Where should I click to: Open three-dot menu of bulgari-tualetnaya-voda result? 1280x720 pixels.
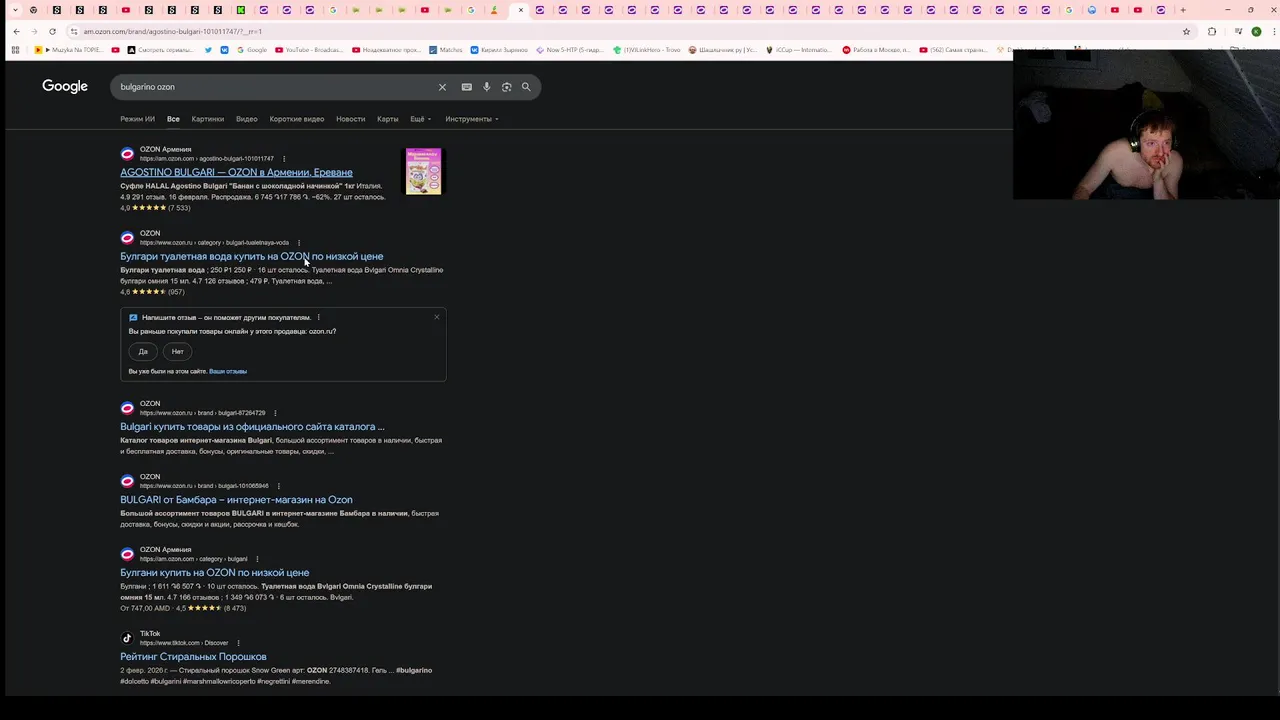(298, 242)
